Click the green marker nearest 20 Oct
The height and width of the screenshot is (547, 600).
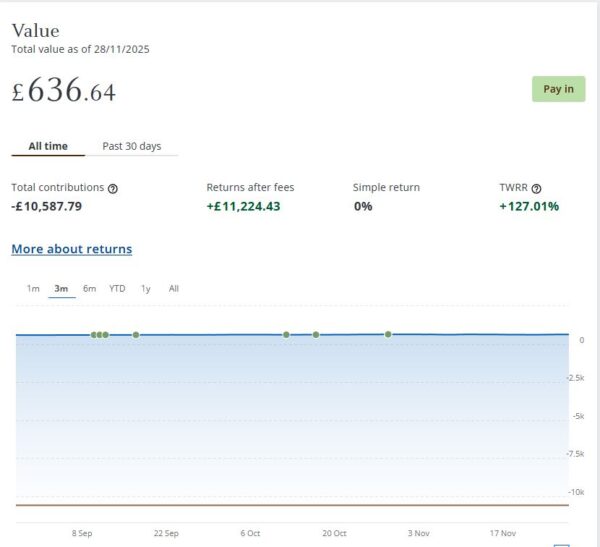(316, 335)
